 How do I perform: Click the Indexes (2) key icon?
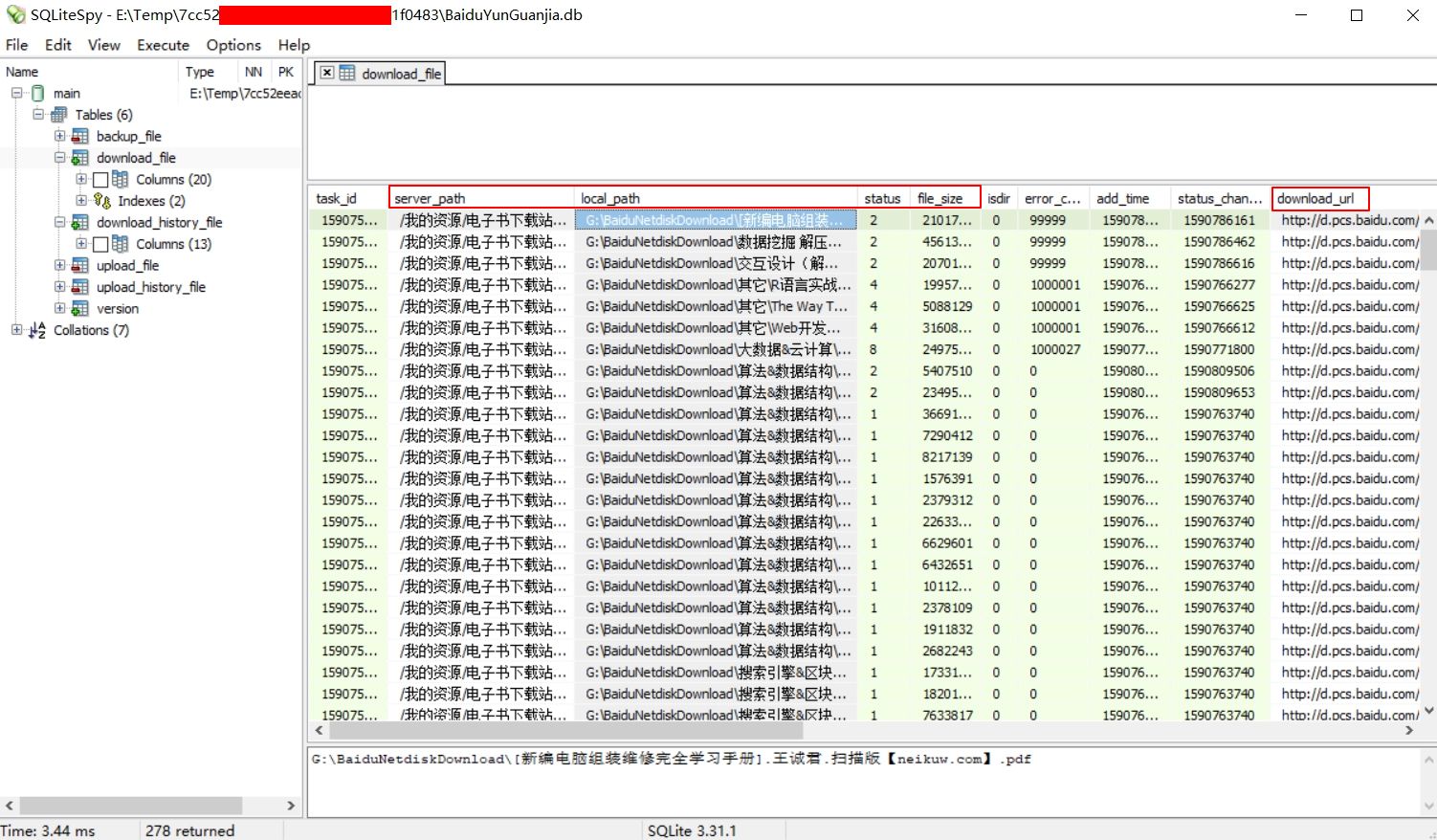102,201
